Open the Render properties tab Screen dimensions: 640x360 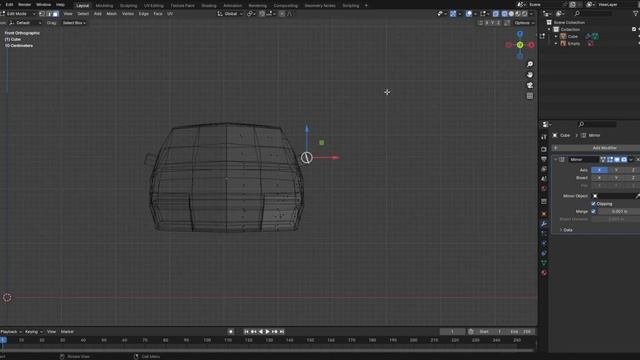pos(544,149)
